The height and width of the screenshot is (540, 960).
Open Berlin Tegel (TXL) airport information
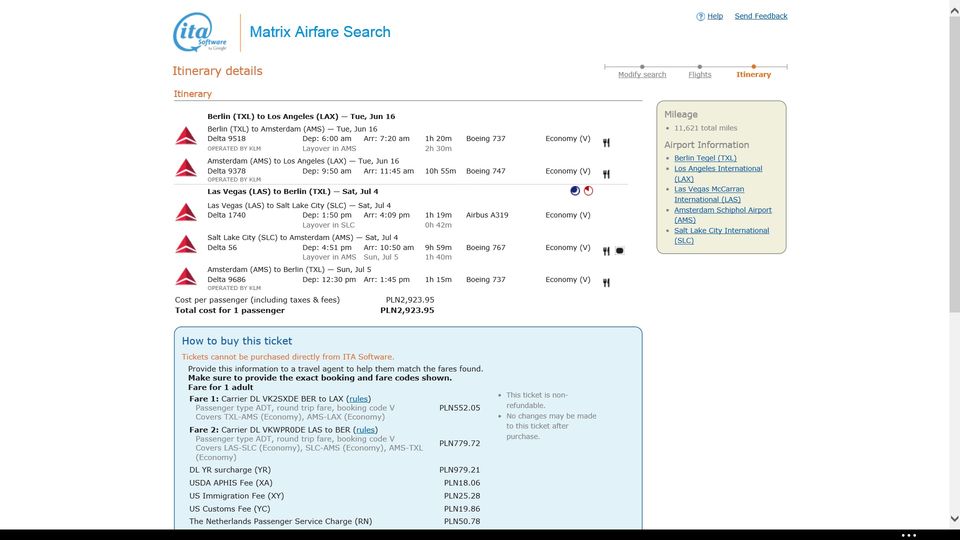coord(705,158)
